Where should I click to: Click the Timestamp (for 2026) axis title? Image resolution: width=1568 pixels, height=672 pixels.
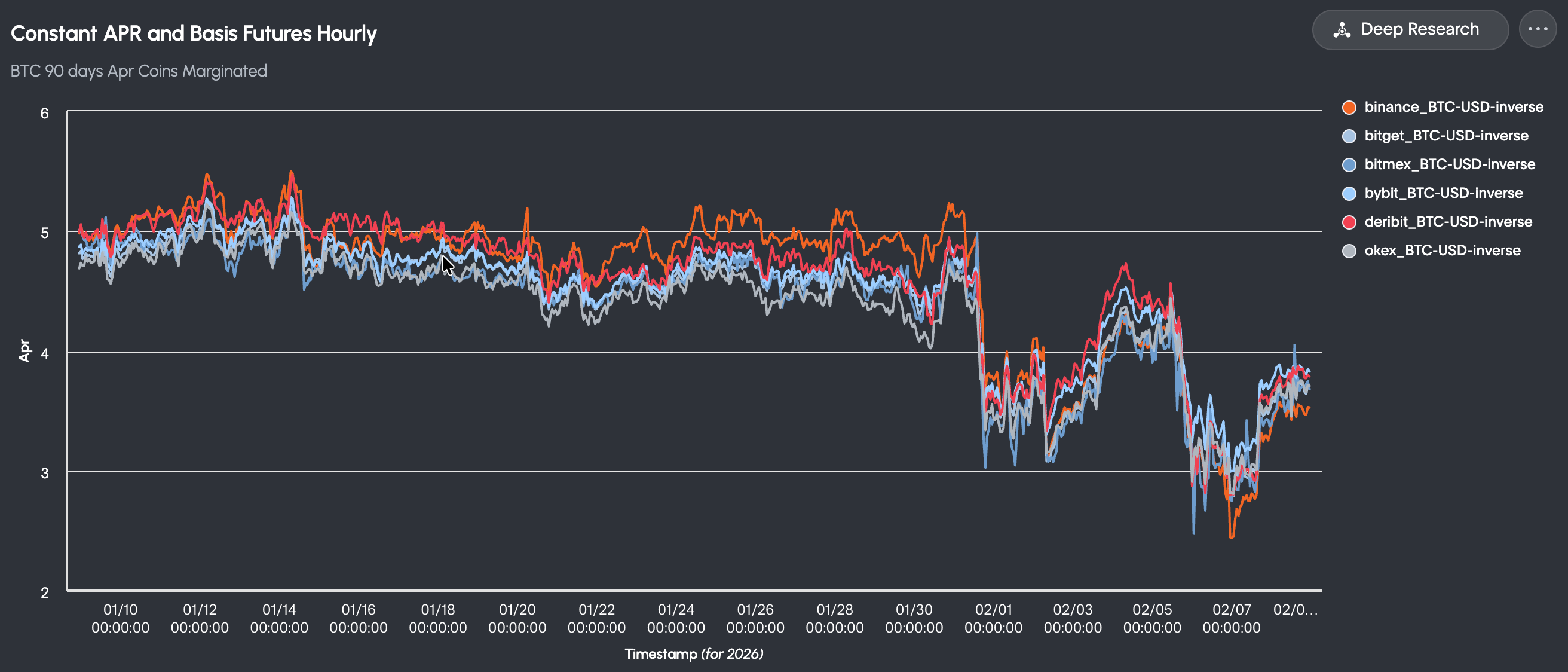(x=693, y=653)
